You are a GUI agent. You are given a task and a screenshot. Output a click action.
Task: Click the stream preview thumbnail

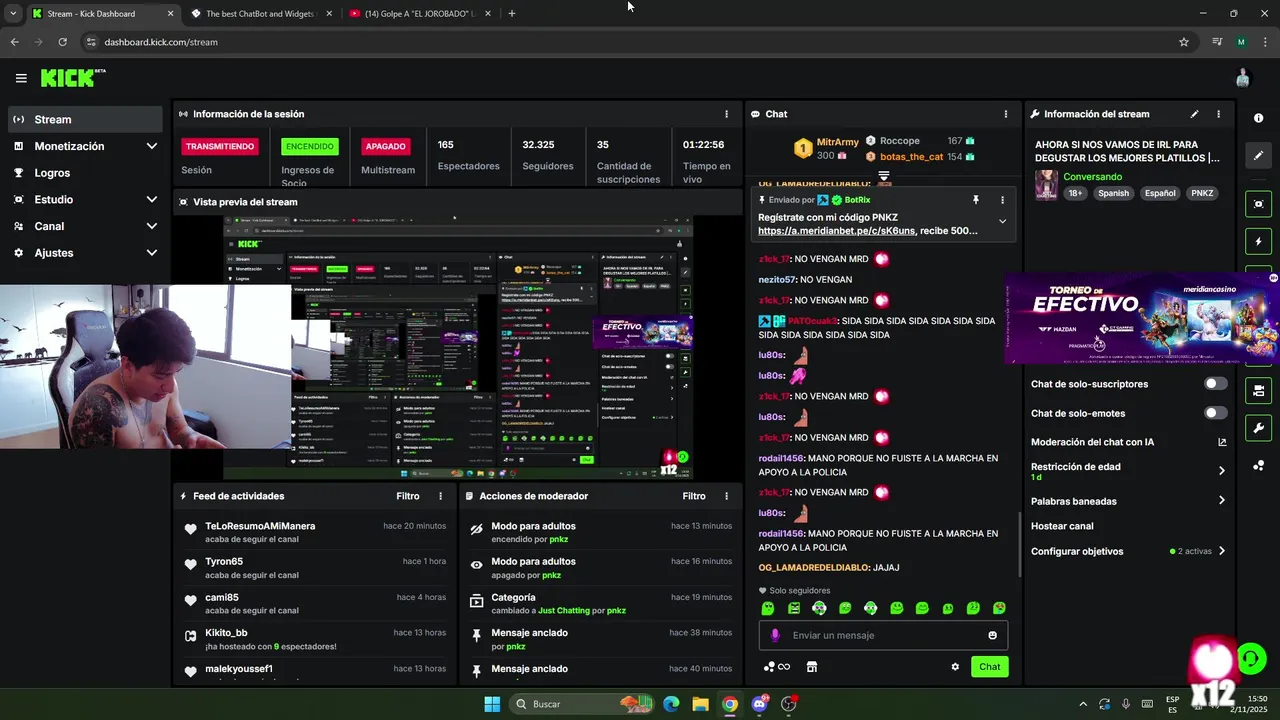458,347
